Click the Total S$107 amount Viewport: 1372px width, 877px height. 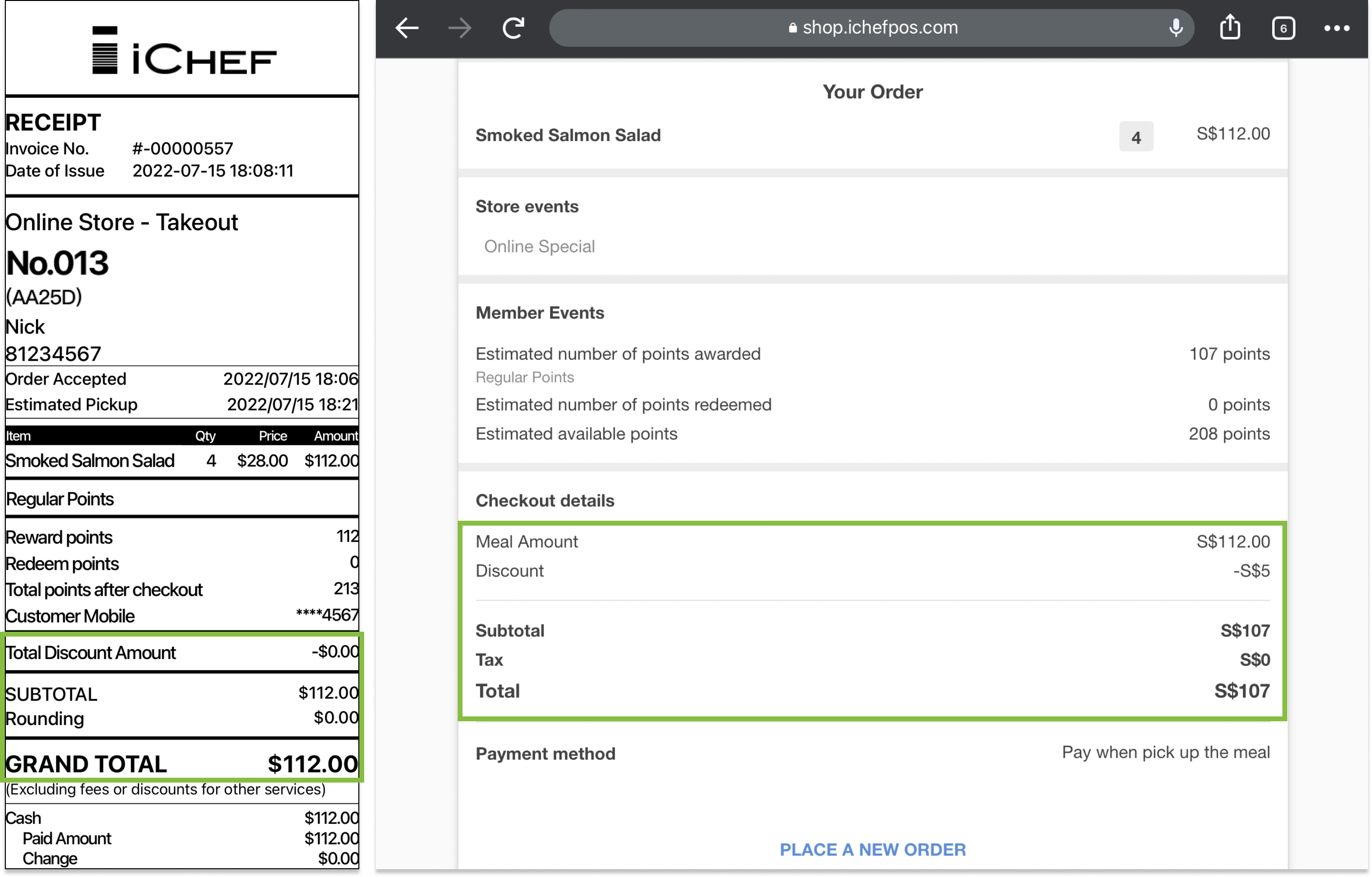tap(1242, 691)
